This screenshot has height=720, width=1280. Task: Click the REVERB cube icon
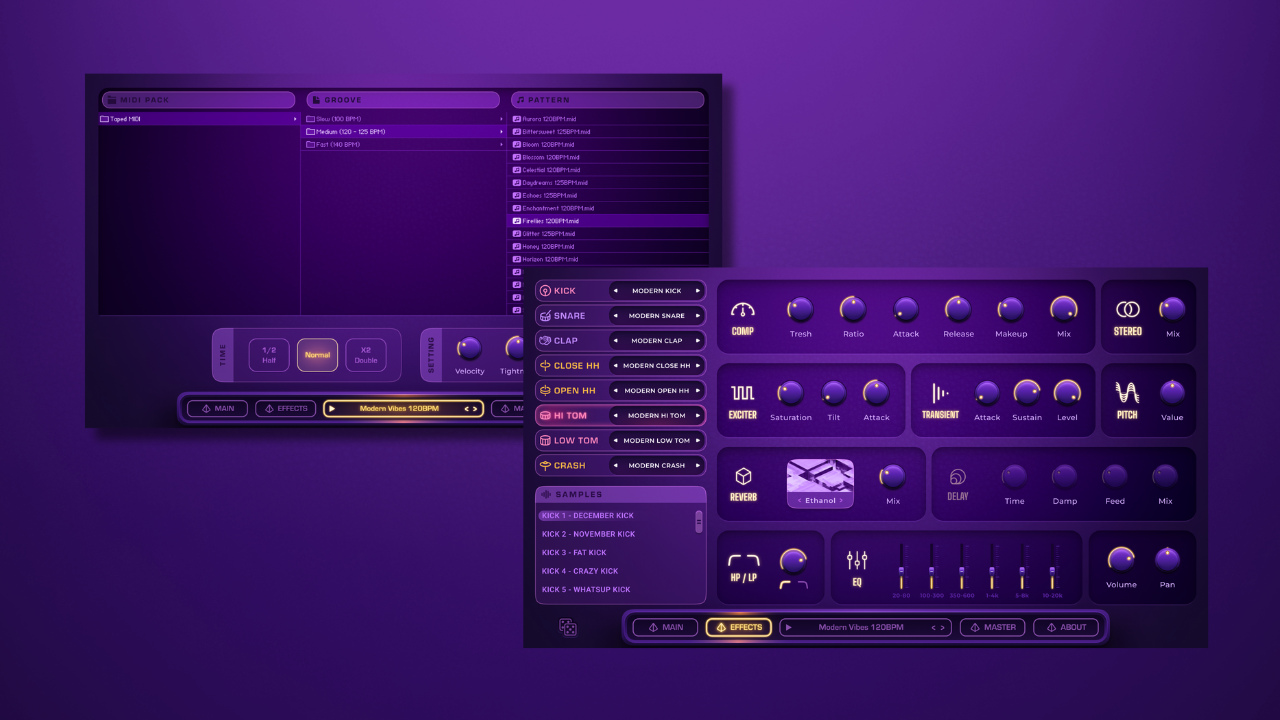pyautogui.click(x=743, y=476)
